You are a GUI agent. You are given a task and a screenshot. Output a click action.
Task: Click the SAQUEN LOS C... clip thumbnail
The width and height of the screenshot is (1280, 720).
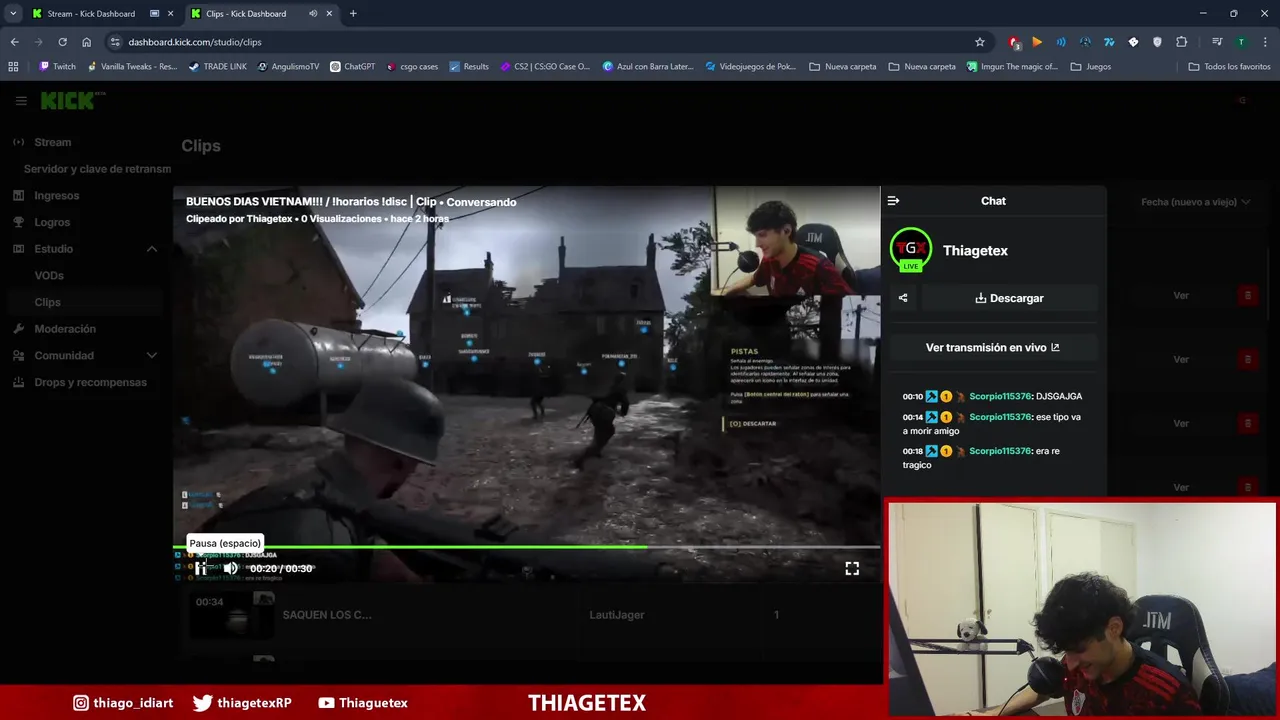[x=231, y=615]
